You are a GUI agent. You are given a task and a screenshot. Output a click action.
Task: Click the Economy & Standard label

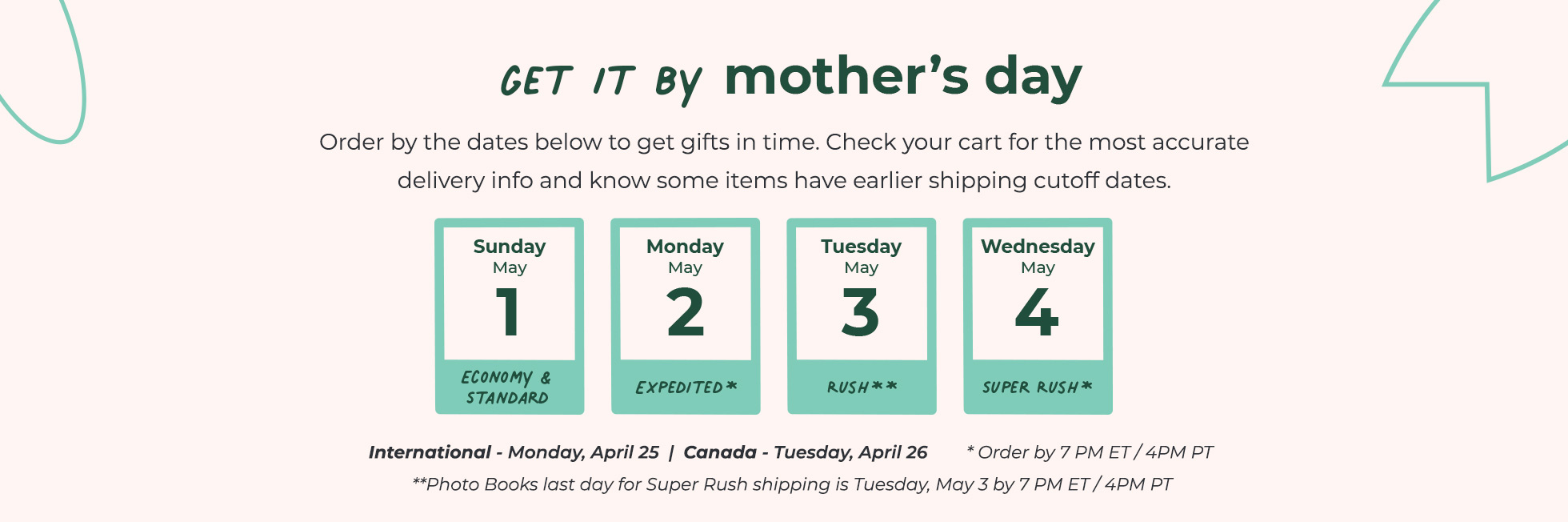(507, 387)
